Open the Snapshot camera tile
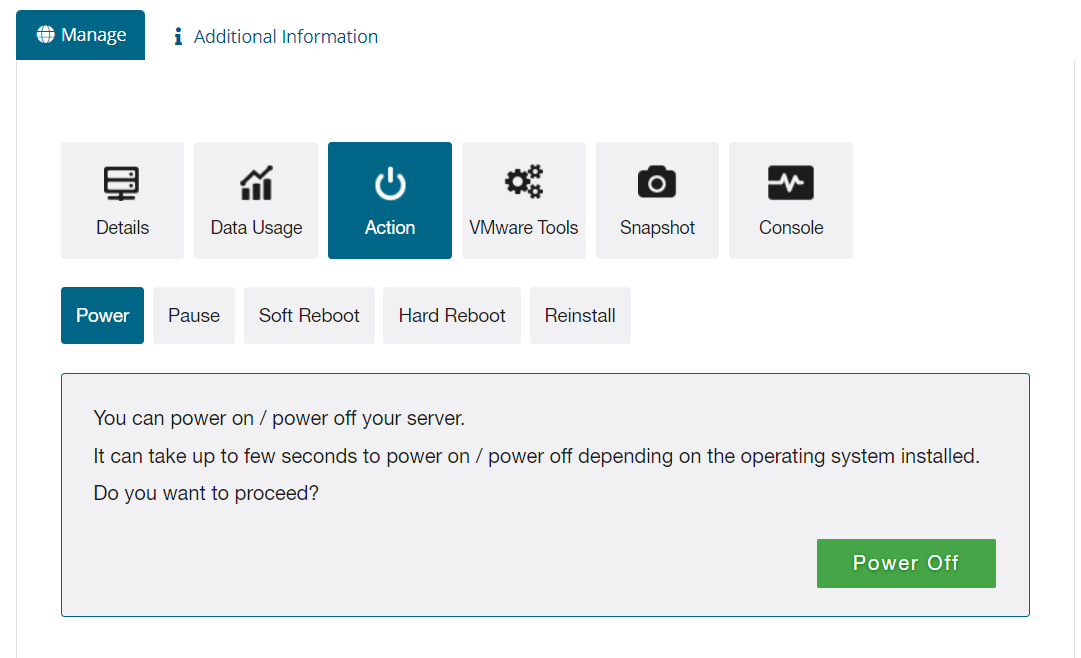The image size is (1081, 658). (657, 201)
